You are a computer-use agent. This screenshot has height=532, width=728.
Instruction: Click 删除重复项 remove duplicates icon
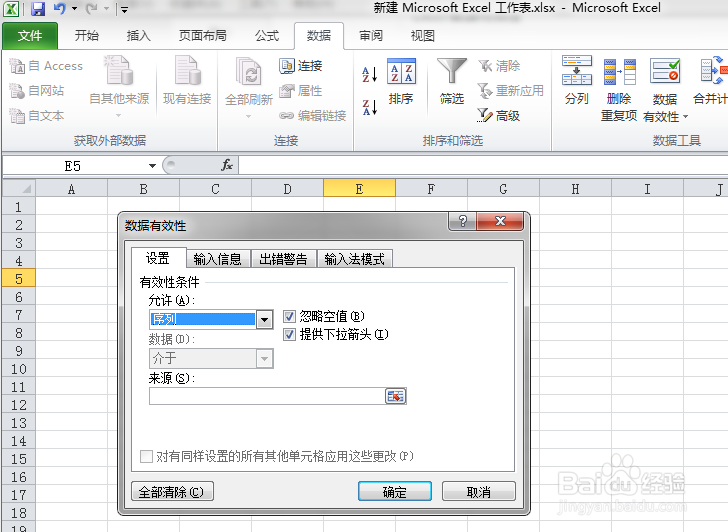619,88
